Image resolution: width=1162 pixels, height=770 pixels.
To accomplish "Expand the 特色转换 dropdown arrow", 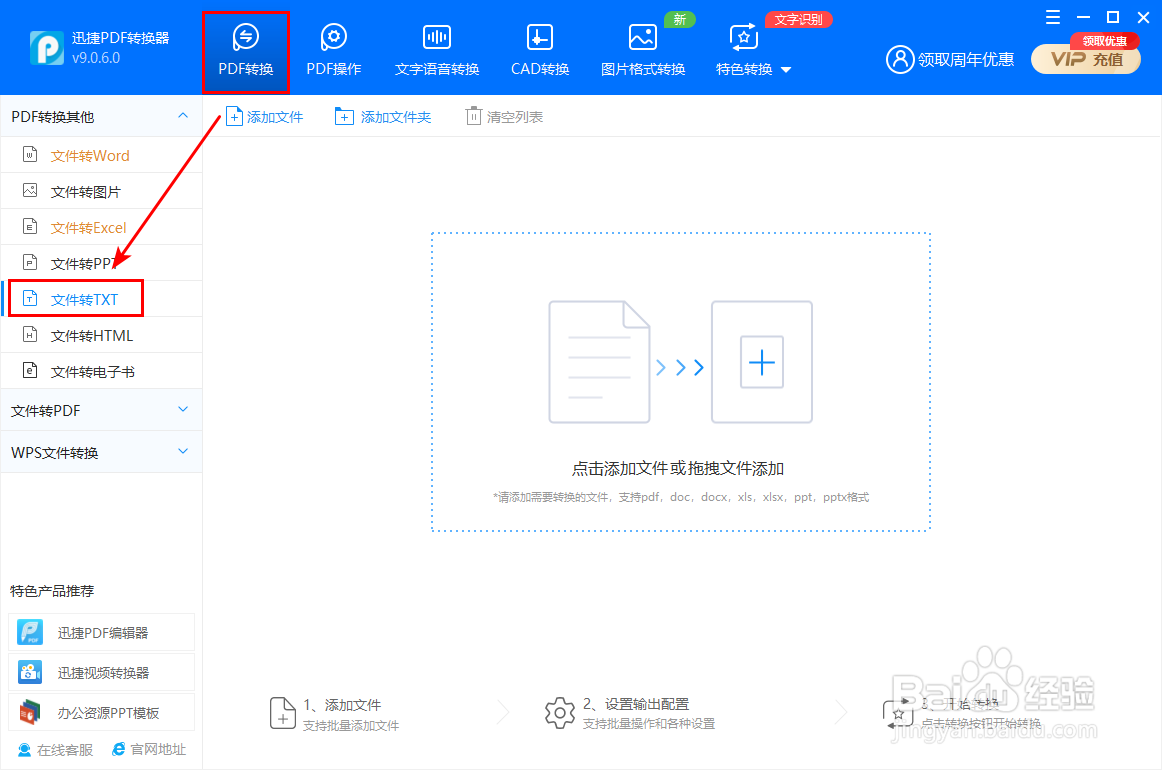I will point(786,70).
